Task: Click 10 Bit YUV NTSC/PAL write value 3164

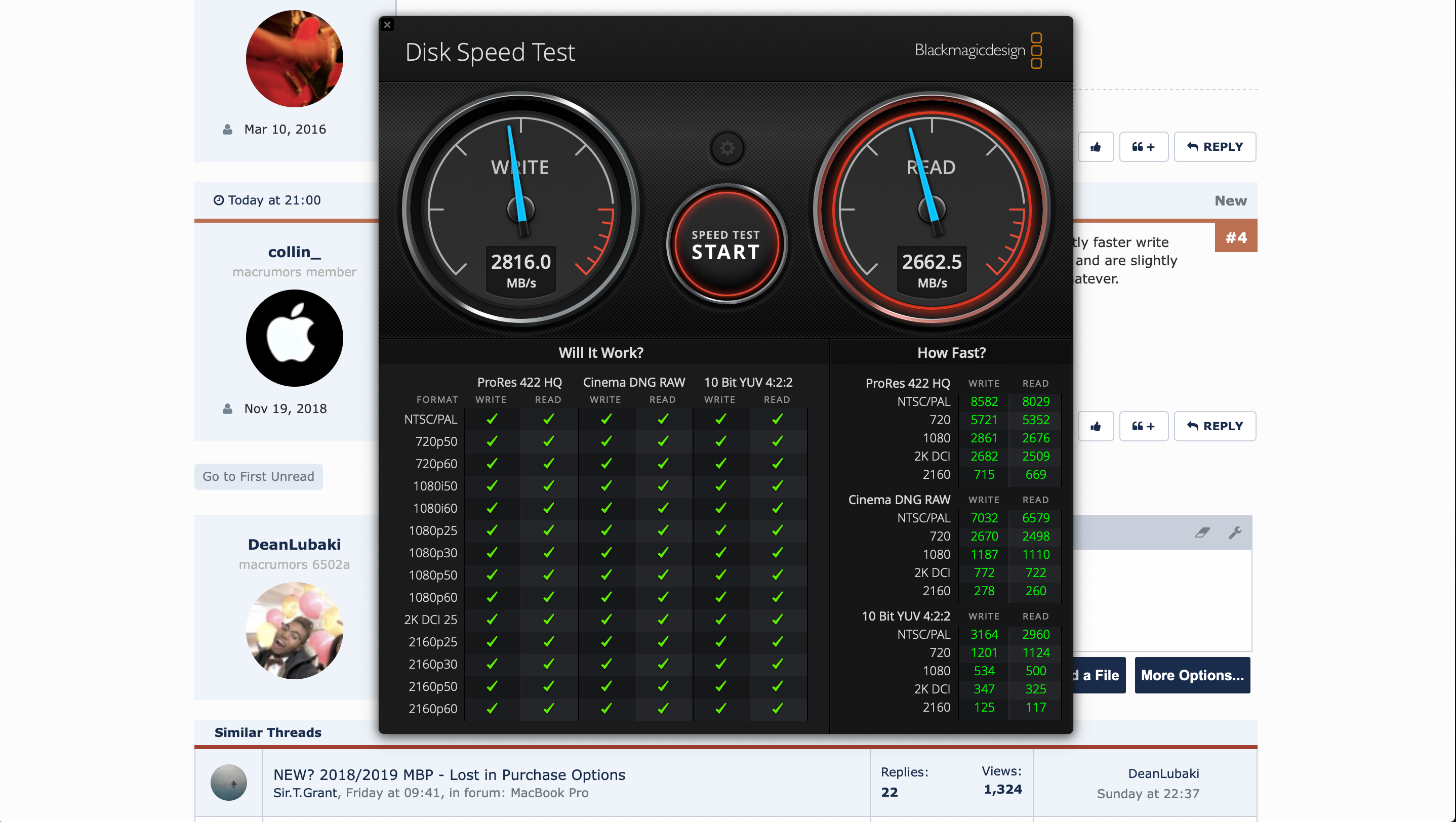Action: 984,634
